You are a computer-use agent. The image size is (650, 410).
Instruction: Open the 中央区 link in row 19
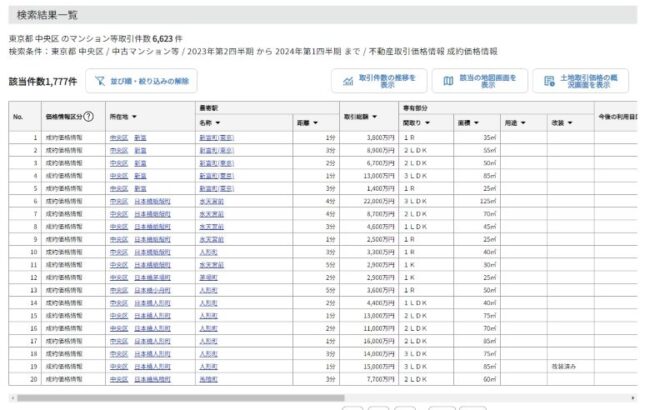coord(119,367)
